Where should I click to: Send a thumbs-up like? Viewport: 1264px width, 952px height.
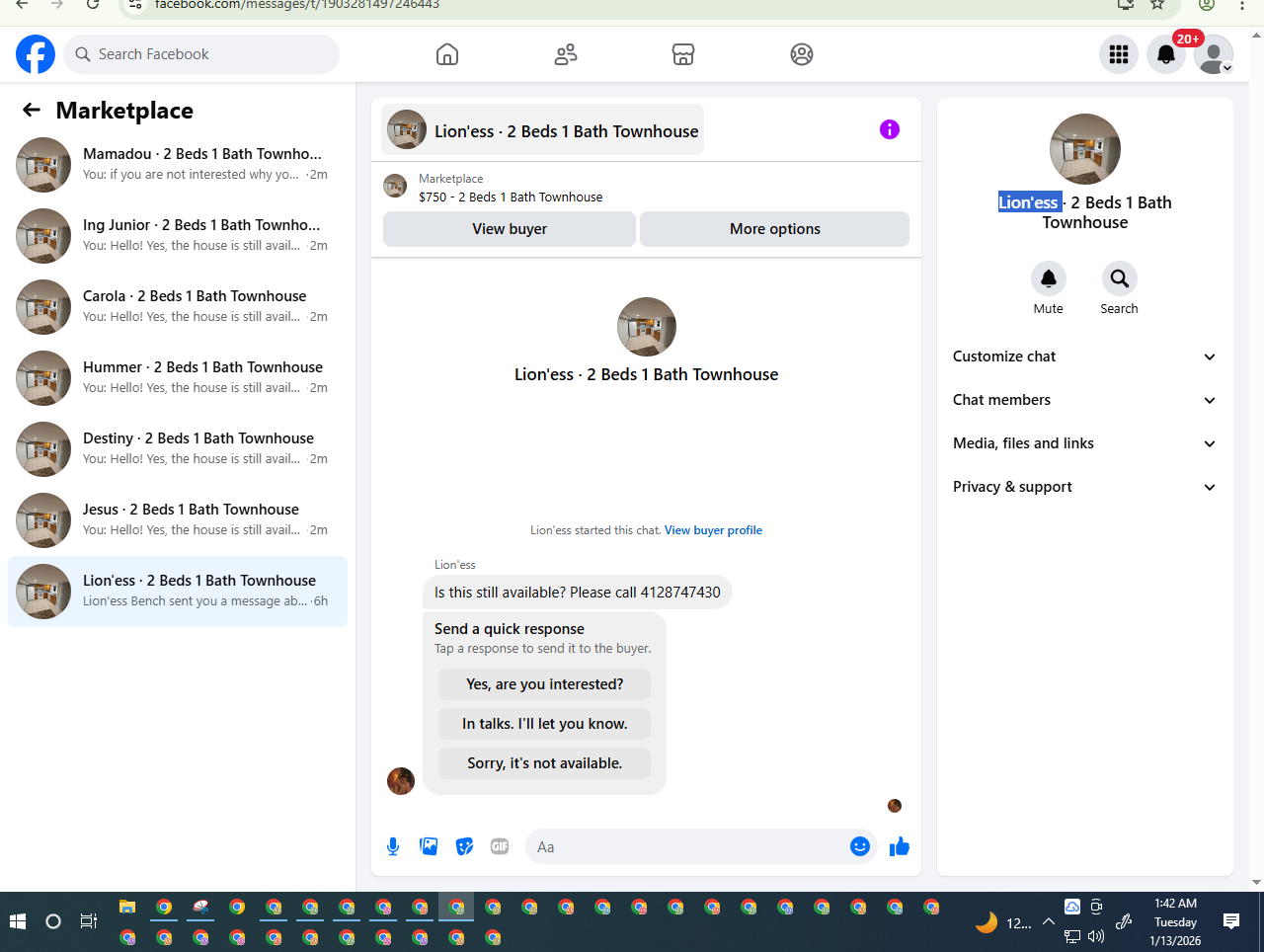(900, 846)
